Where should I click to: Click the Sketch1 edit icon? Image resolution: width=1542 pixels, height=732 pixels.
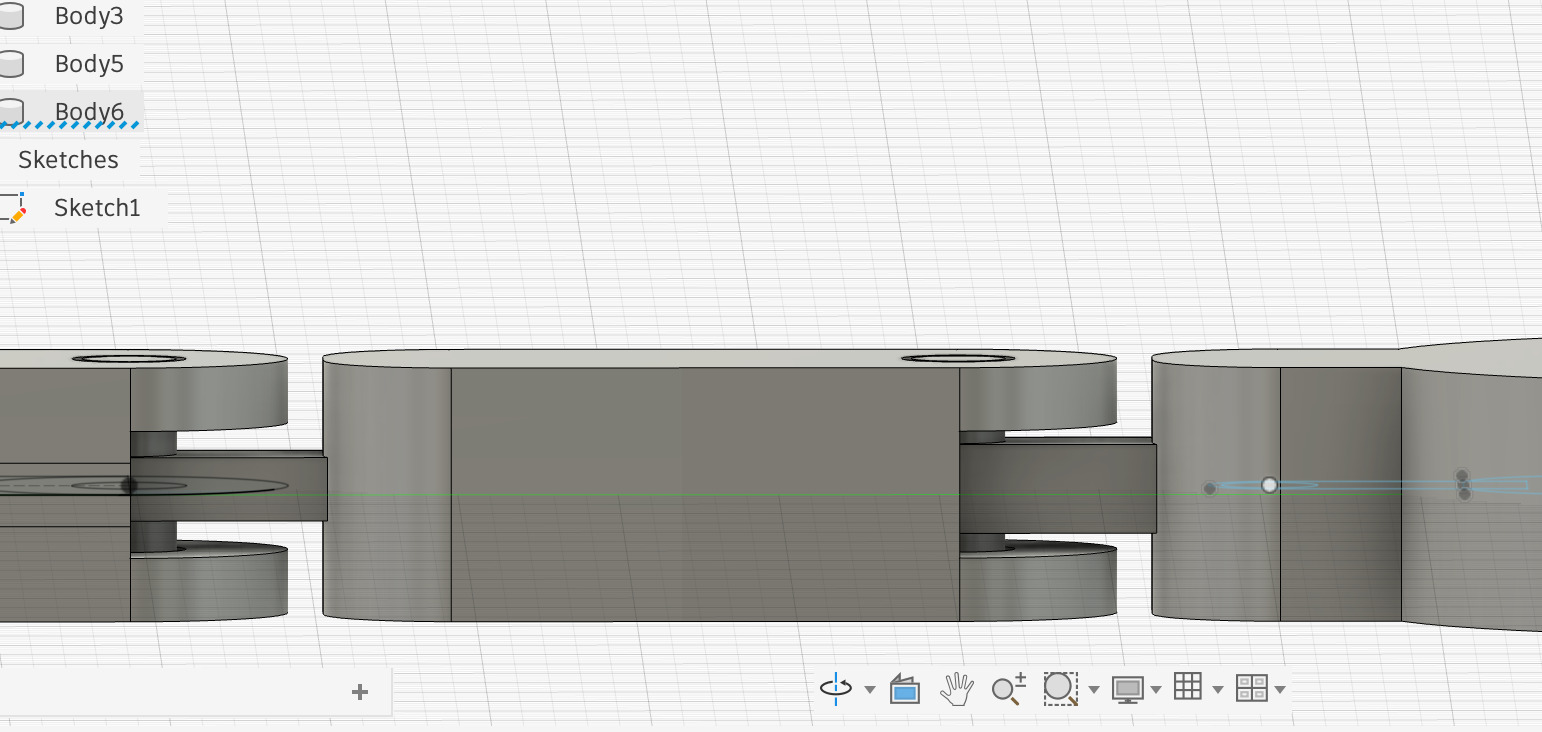pyautogui.click(x=15, y=209)
